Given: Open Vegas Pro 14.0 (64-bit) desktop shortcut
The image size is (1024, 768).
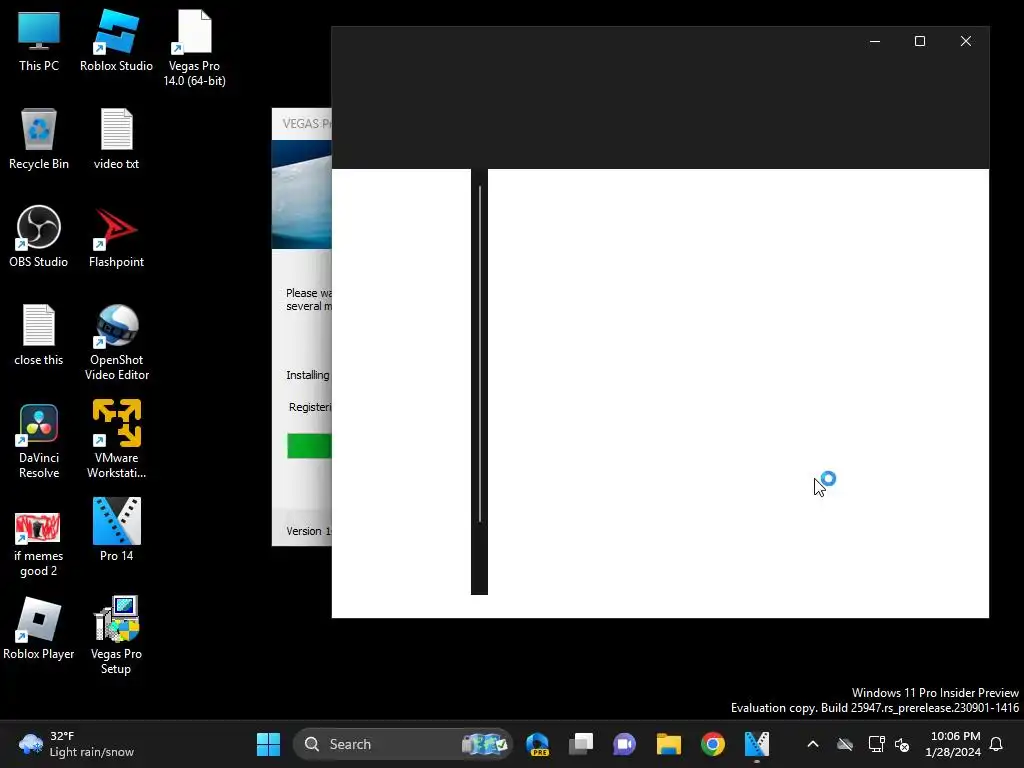Looking at the screenshot, I should [x=194, y=49].
